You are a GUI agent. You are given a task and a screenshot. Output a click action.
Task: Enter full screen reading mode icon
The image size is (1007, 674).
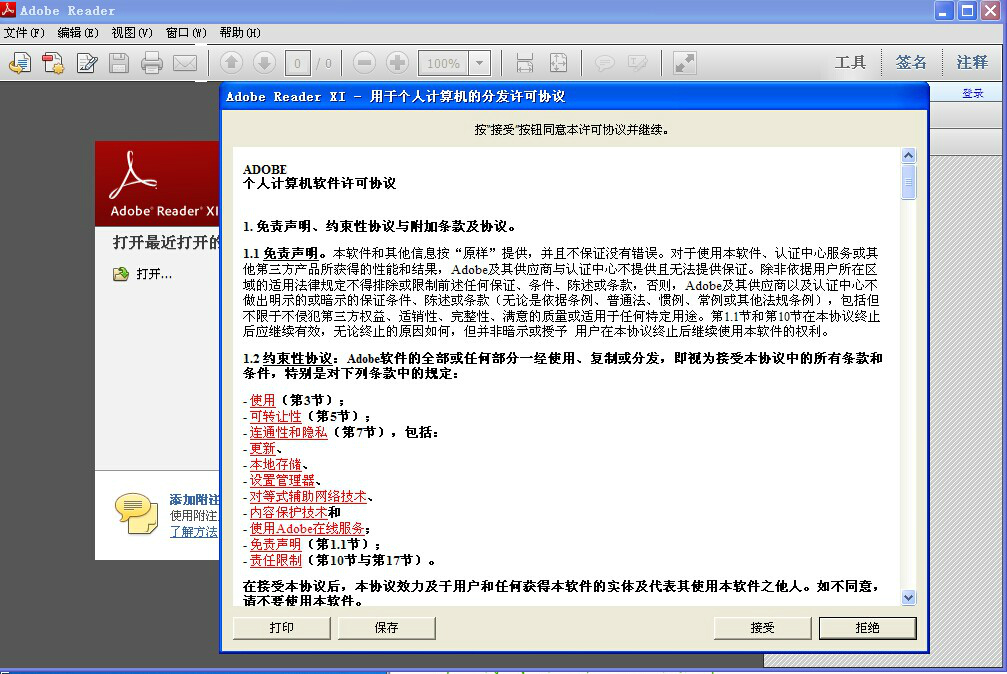click(x=685, y=62)
